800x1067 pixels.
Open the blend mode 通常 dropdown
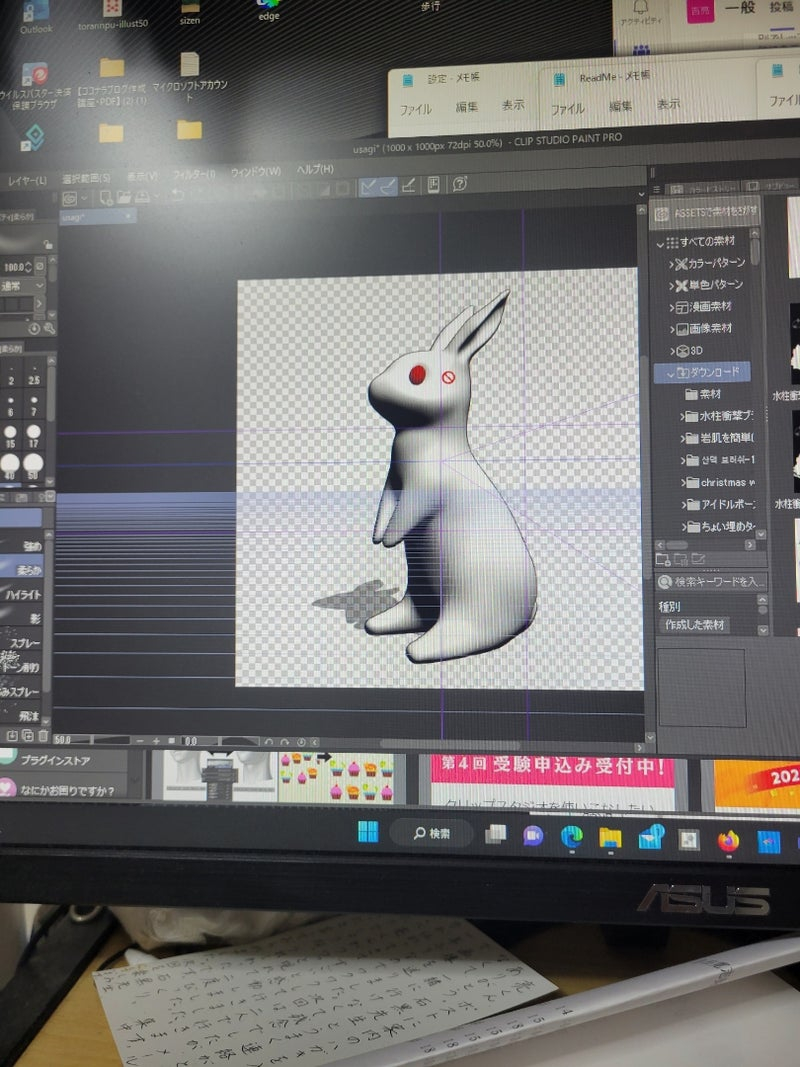coord(22,285)
